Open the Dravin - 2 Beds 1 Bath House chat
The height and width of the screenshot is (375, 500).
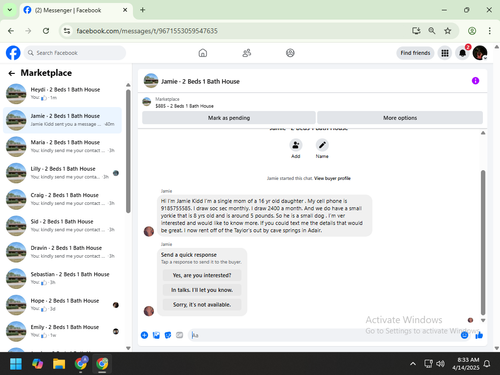point(62,252)
